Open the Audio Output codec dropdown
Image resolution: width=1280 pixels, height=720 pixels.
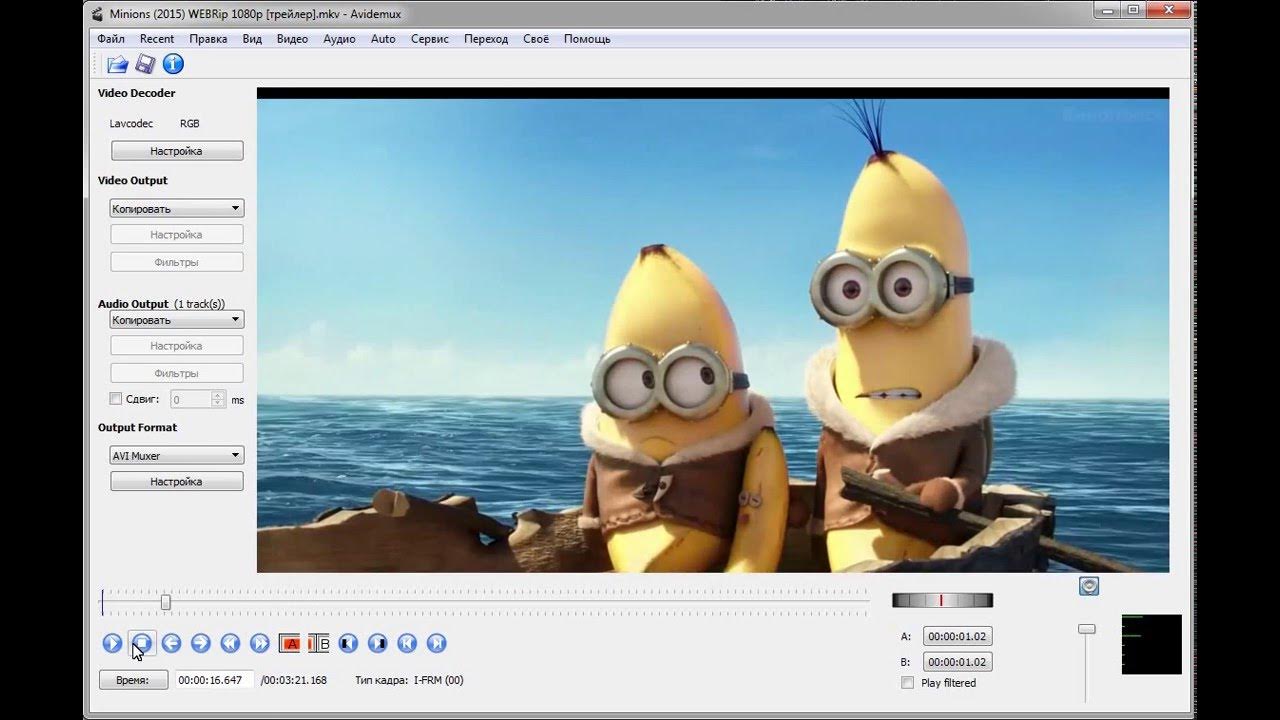pos(177,320)
